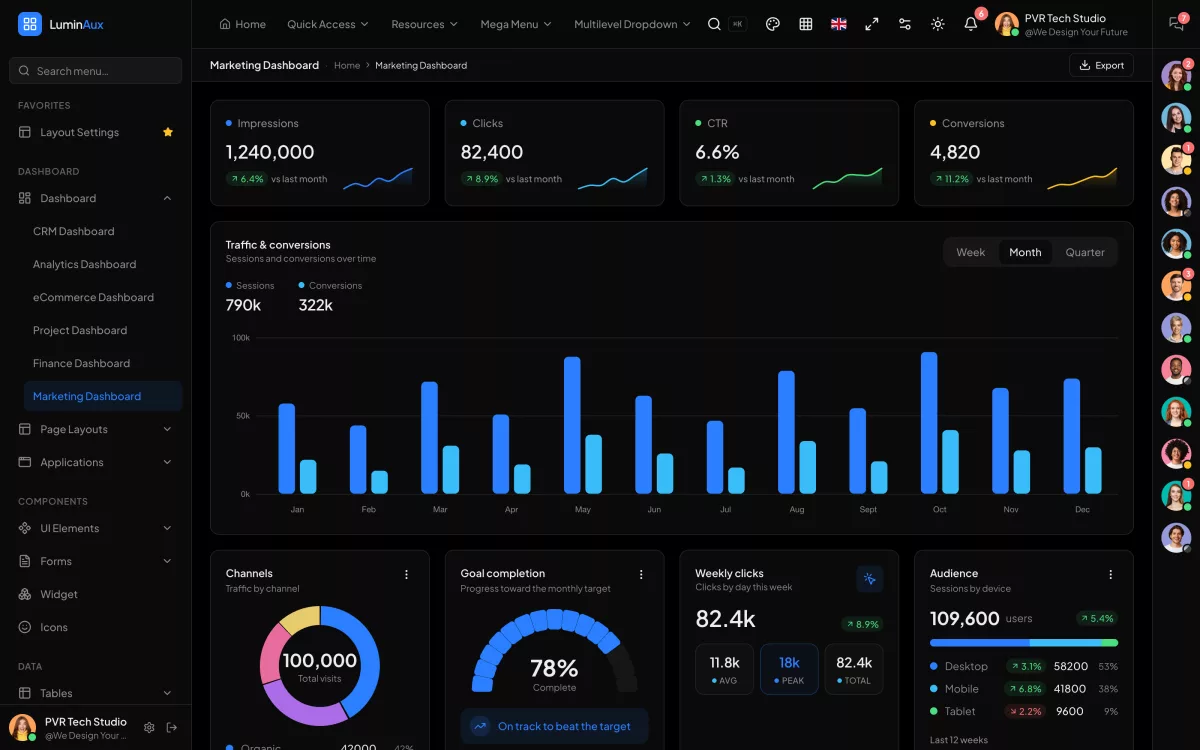Viewport: 1200px width, 750px height.
Task: Click the Export button
Action: [x=1101, y=65]
